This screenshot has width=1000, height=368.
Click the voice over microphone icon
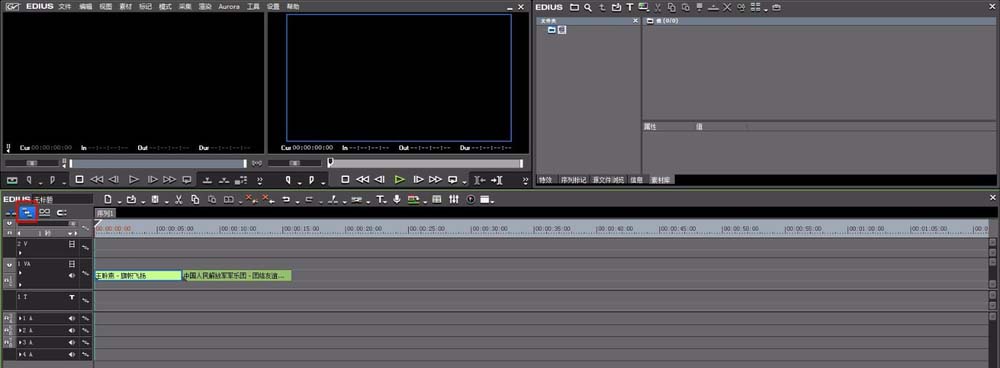point(397,200)
